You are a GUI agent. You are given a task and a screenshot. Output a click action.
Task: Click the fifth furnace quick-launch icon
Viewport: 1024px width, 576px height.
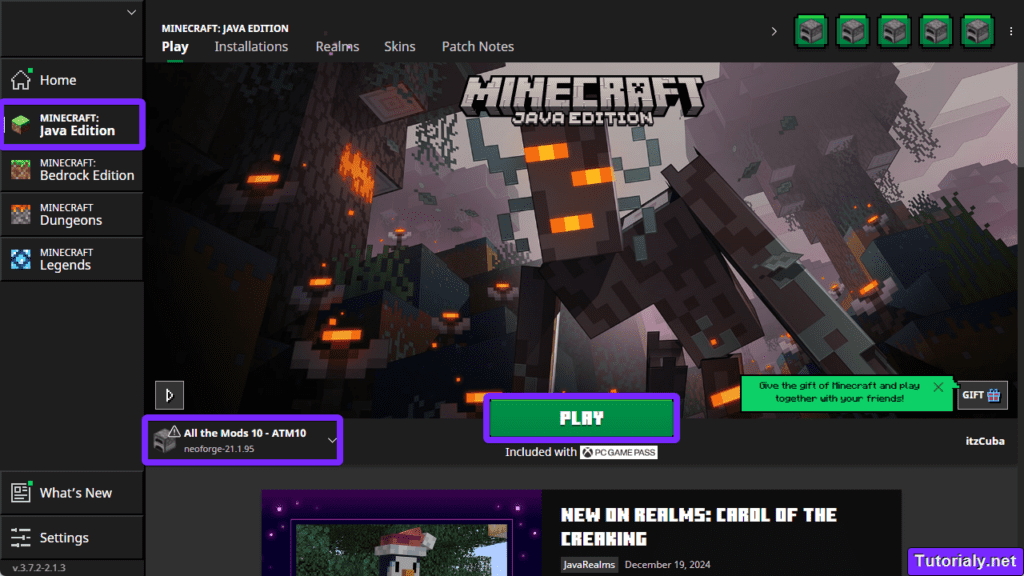click(978, 31)
